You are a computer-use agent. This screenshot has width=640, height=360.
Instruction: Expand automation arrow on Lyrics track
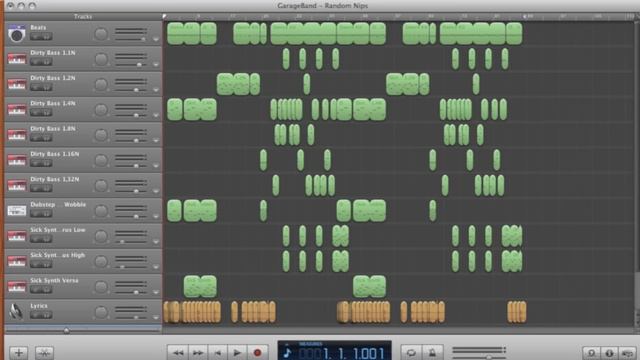click(156, 318)
